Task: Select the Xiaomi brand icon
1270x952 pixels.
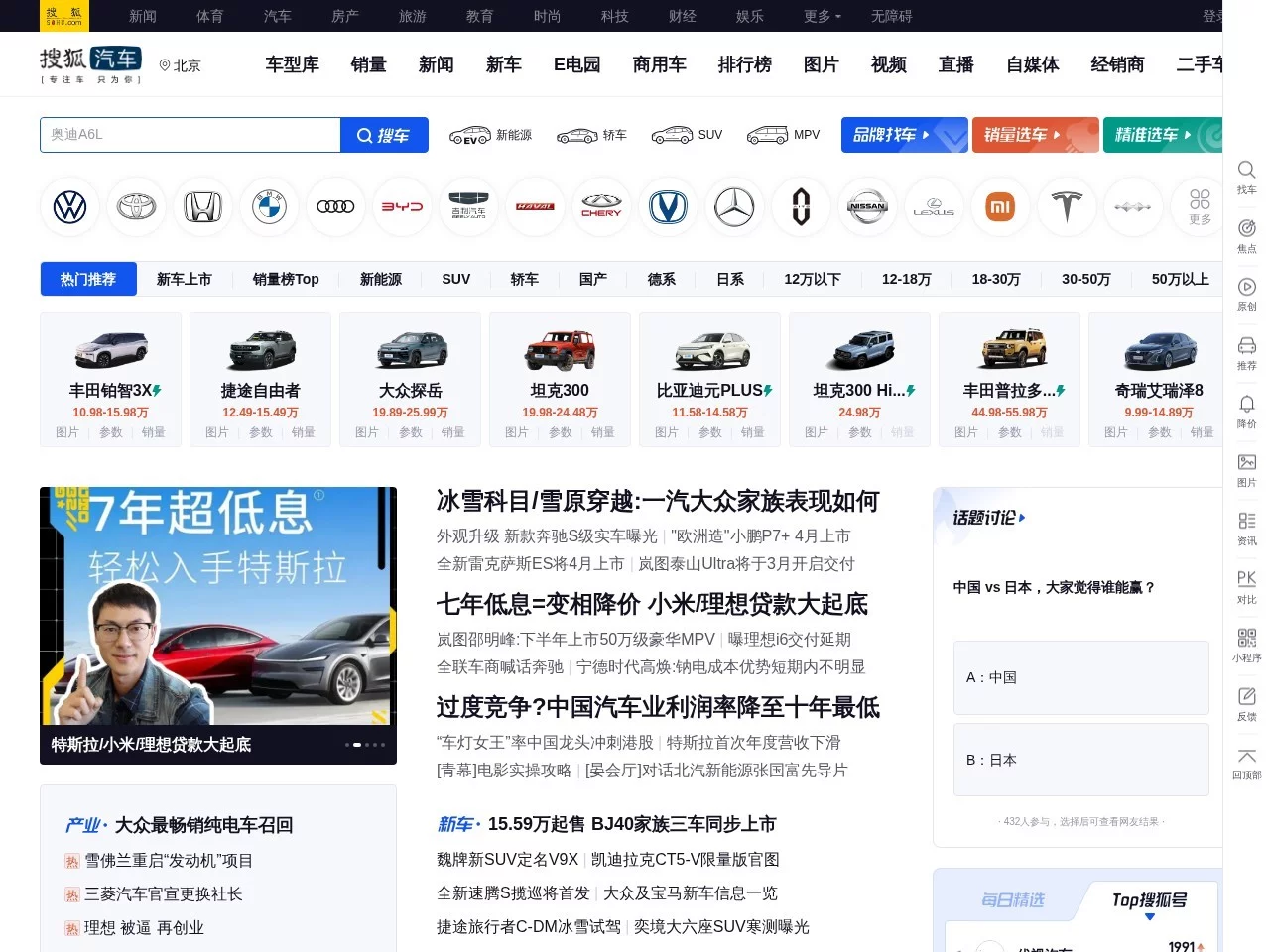Action: (1000, 206)
